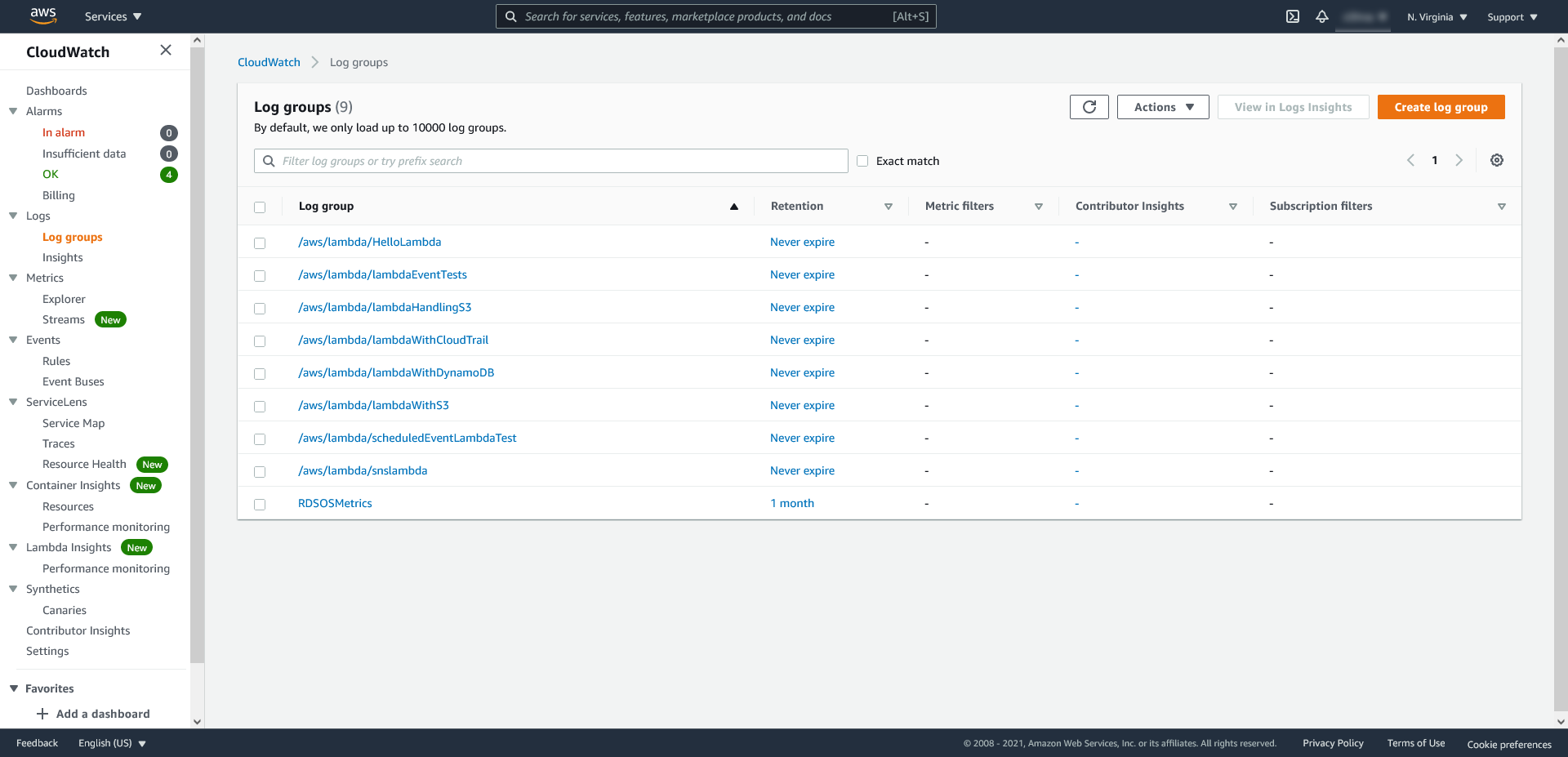
Task: Check the lambdaEventTests row checkbox
Action: (x=260, y=276)
